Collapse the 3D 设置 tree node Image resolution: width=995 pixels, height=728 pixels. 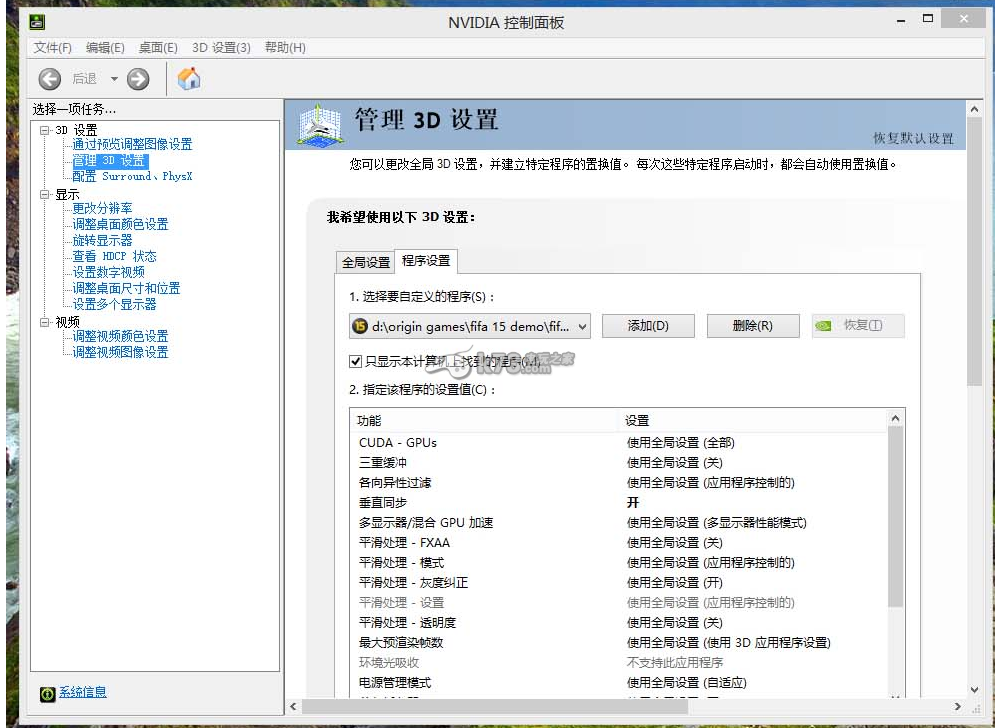(45, 130)
